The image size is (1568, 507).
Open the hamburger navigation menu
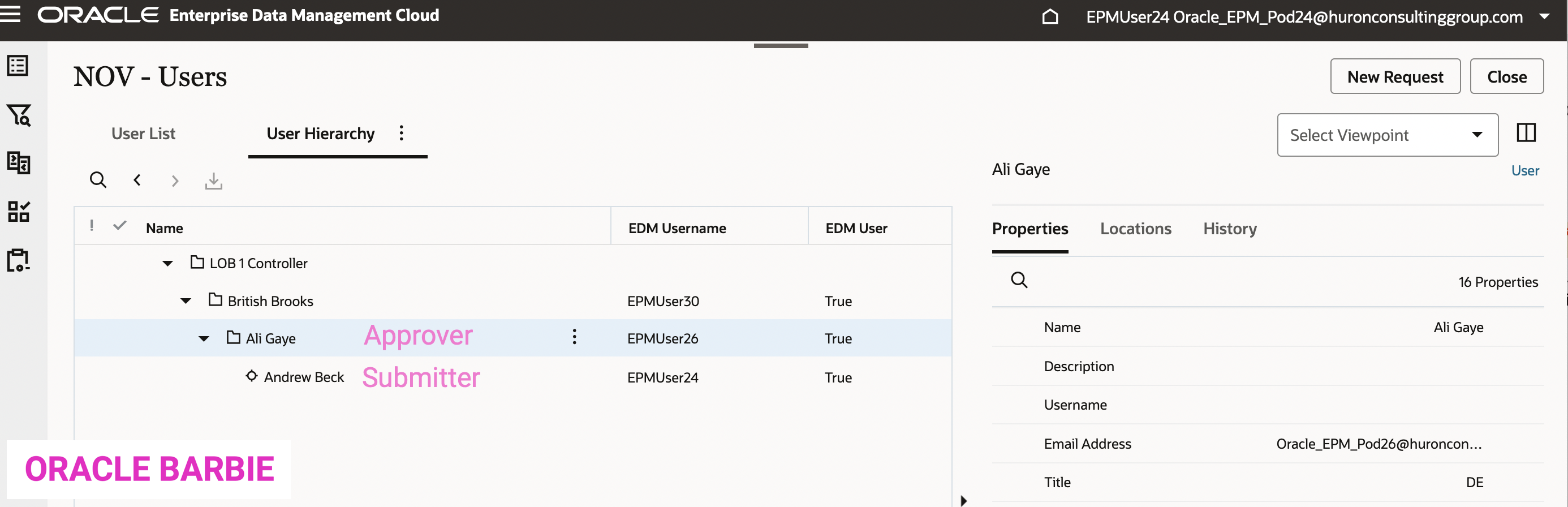10,15
